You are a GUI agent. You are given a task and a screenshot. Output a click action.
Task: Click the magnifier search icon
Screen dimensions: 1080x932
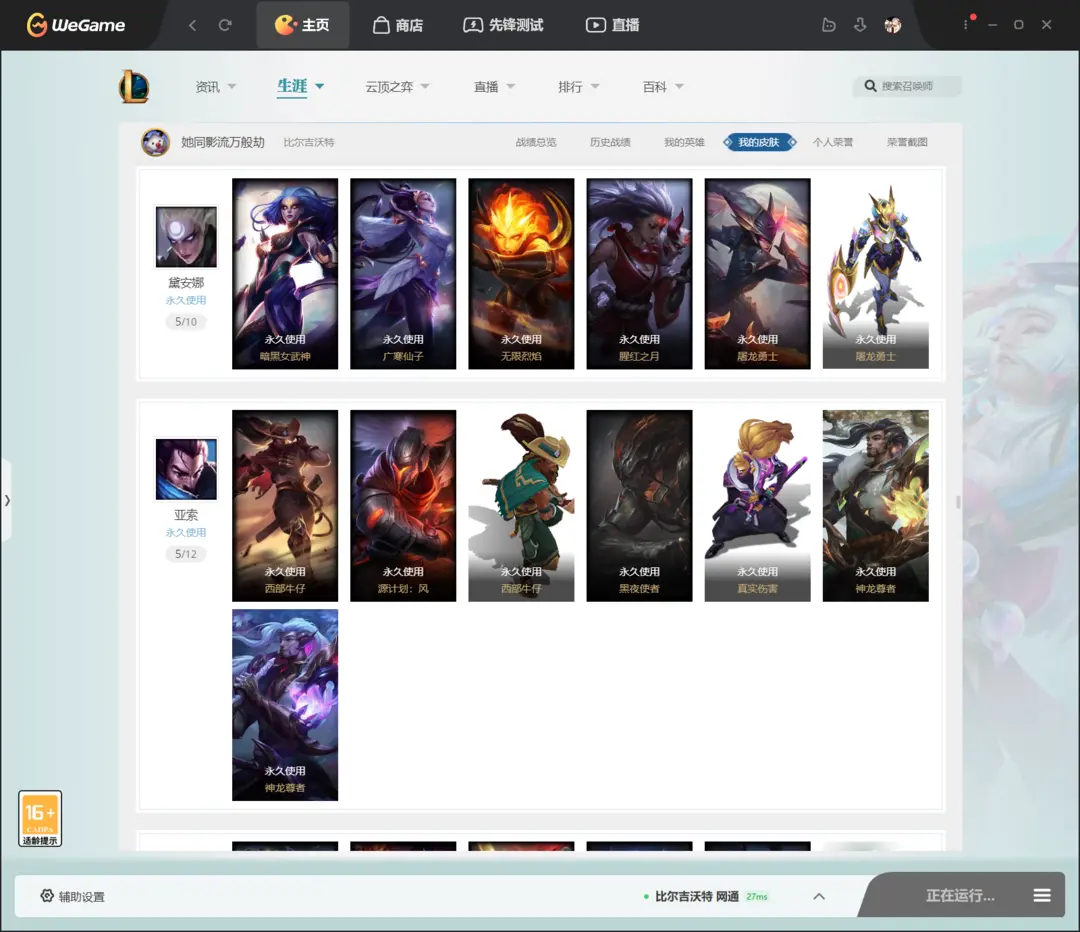click(x=870, y=86)
